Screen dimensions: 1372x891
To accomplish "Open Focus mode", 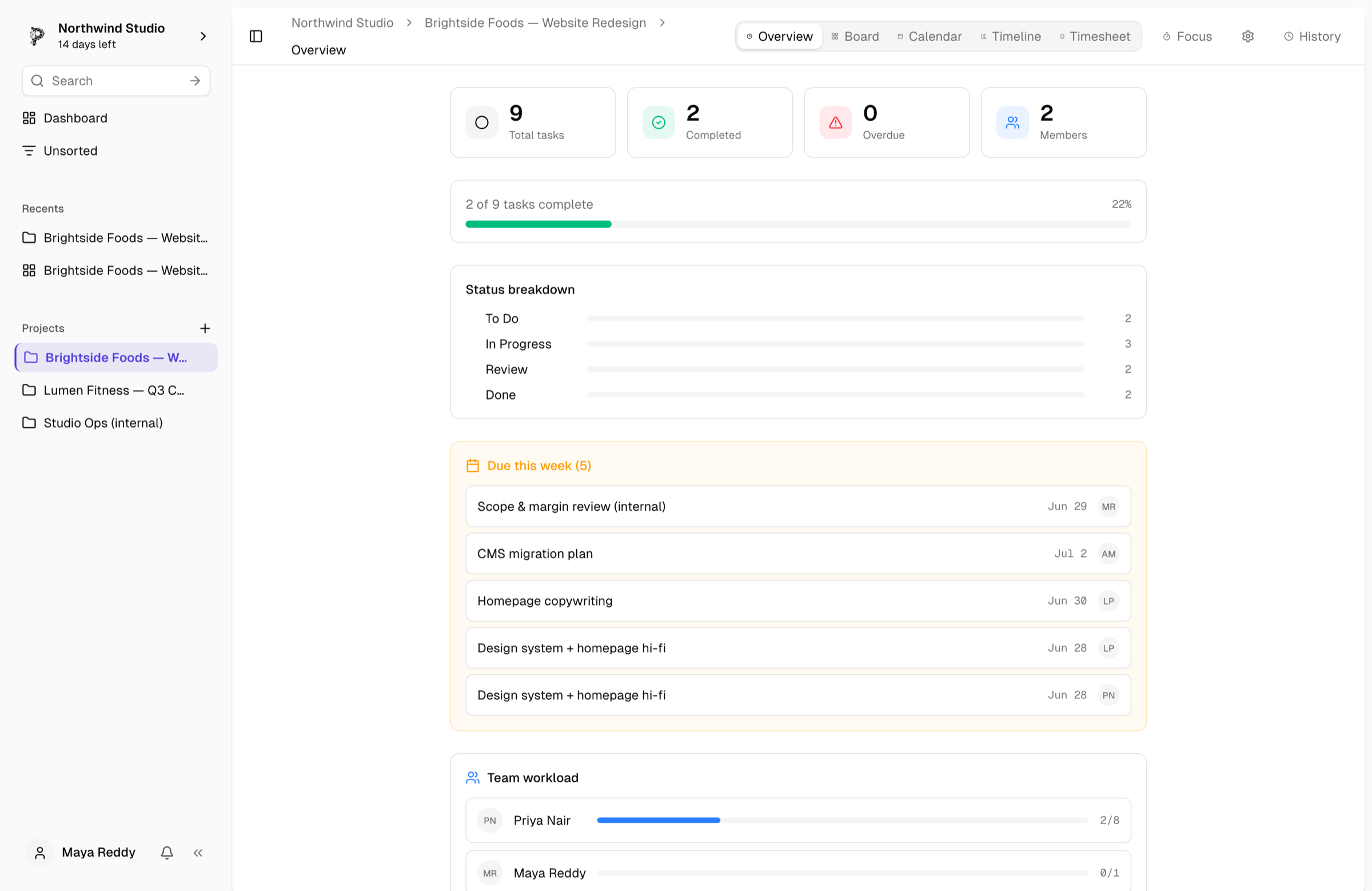I will [x=1187, y=37].
